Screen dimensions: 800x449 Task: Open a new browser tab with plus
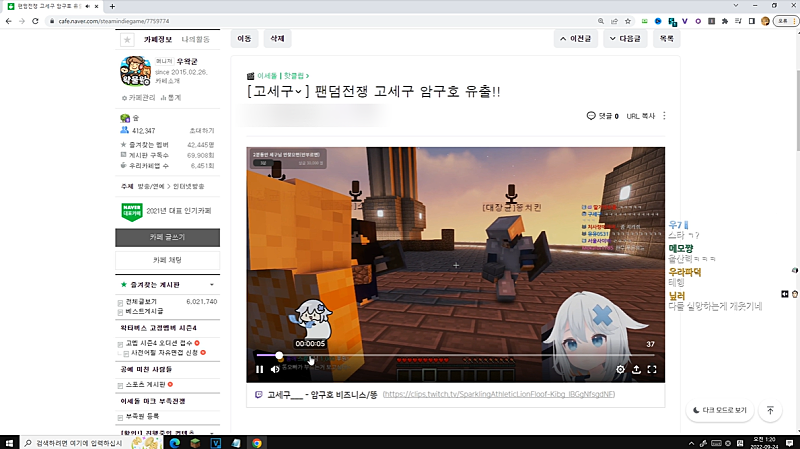point(112,6)
